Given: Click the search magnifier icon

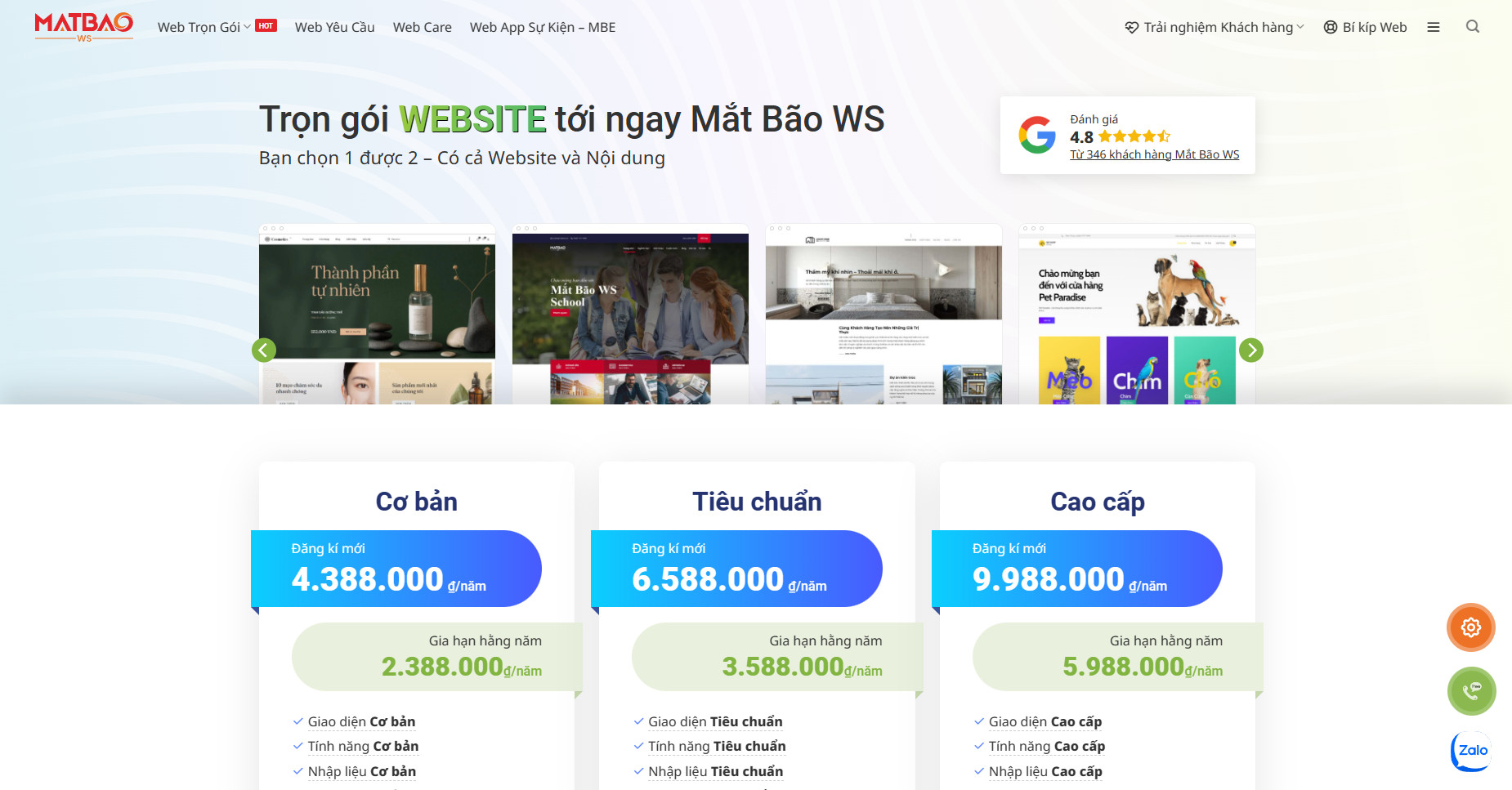Looking at the screenshot, I should (1473, 26).
